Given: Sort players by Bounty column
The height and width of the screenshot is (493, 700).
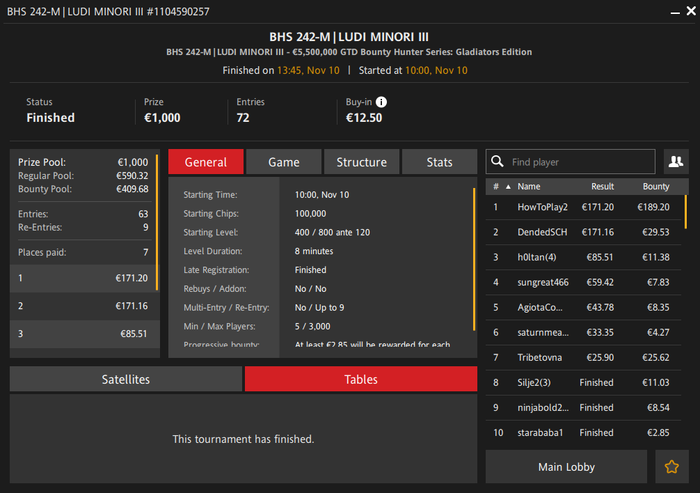Looking at the screenshot, I should point(656,187).
